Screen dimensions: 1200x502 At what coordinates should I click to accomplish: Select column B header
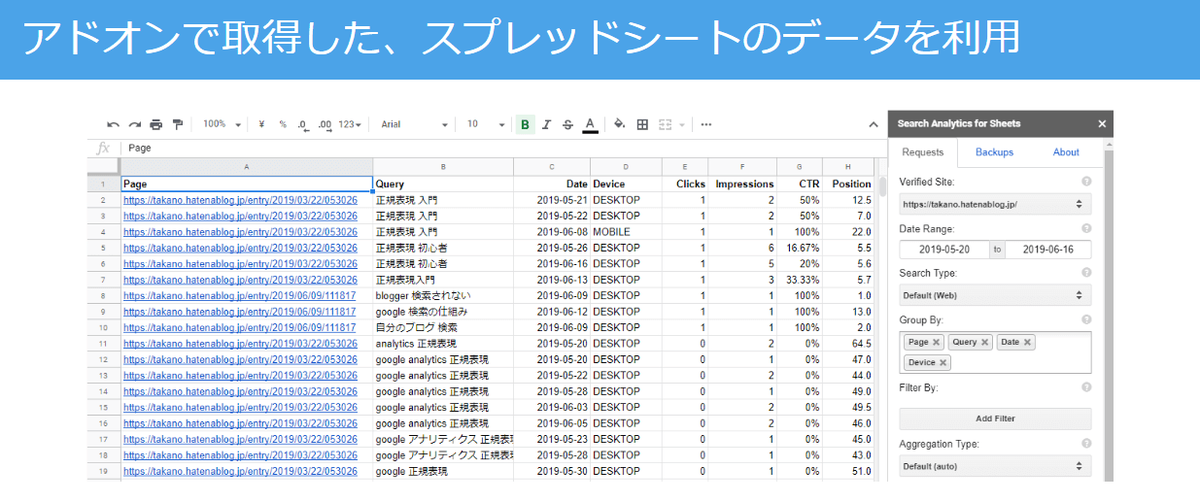coord(443,166)
